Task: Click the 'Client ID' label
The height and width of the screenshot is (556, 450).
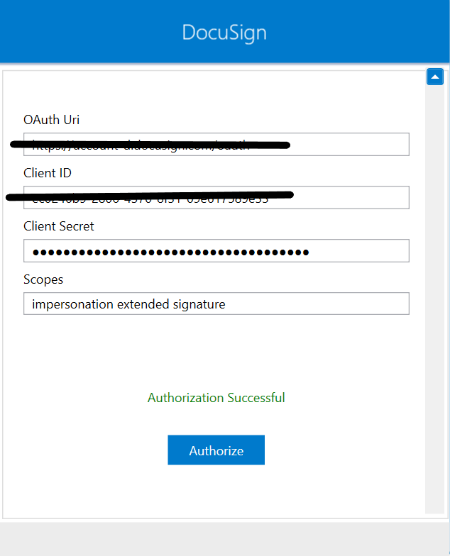Action: coord(47,173)
